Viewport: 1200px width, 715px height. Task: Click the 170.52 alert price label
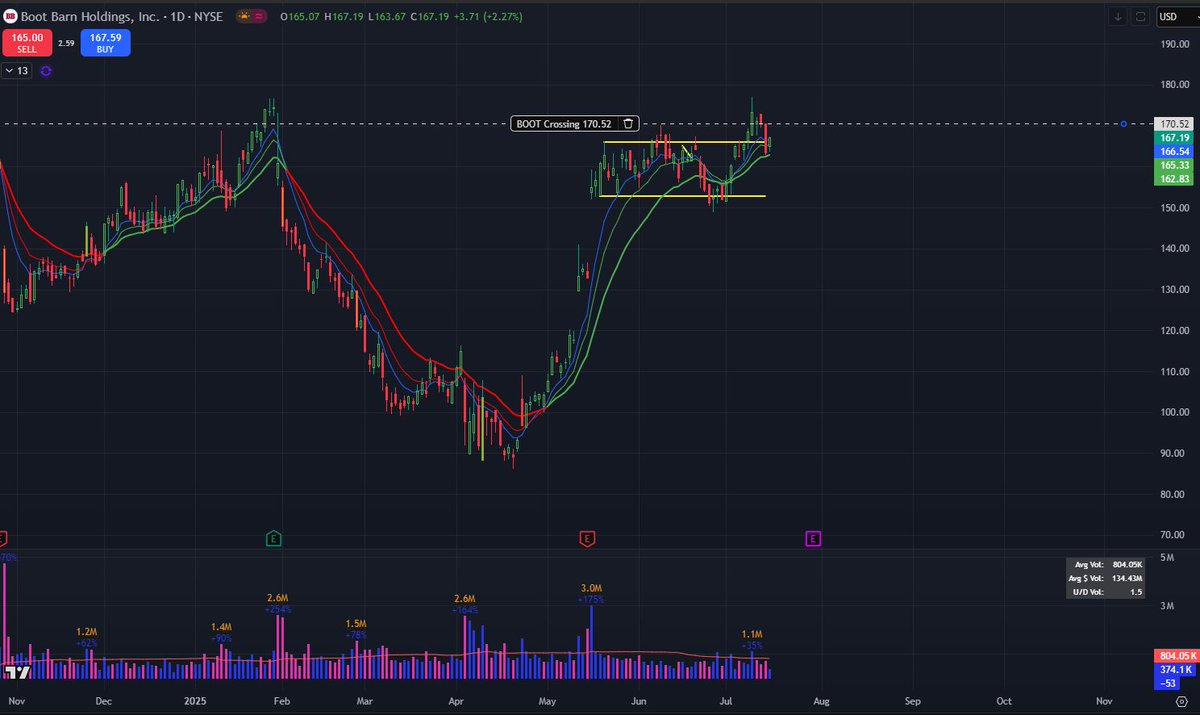pos(1172,124)
